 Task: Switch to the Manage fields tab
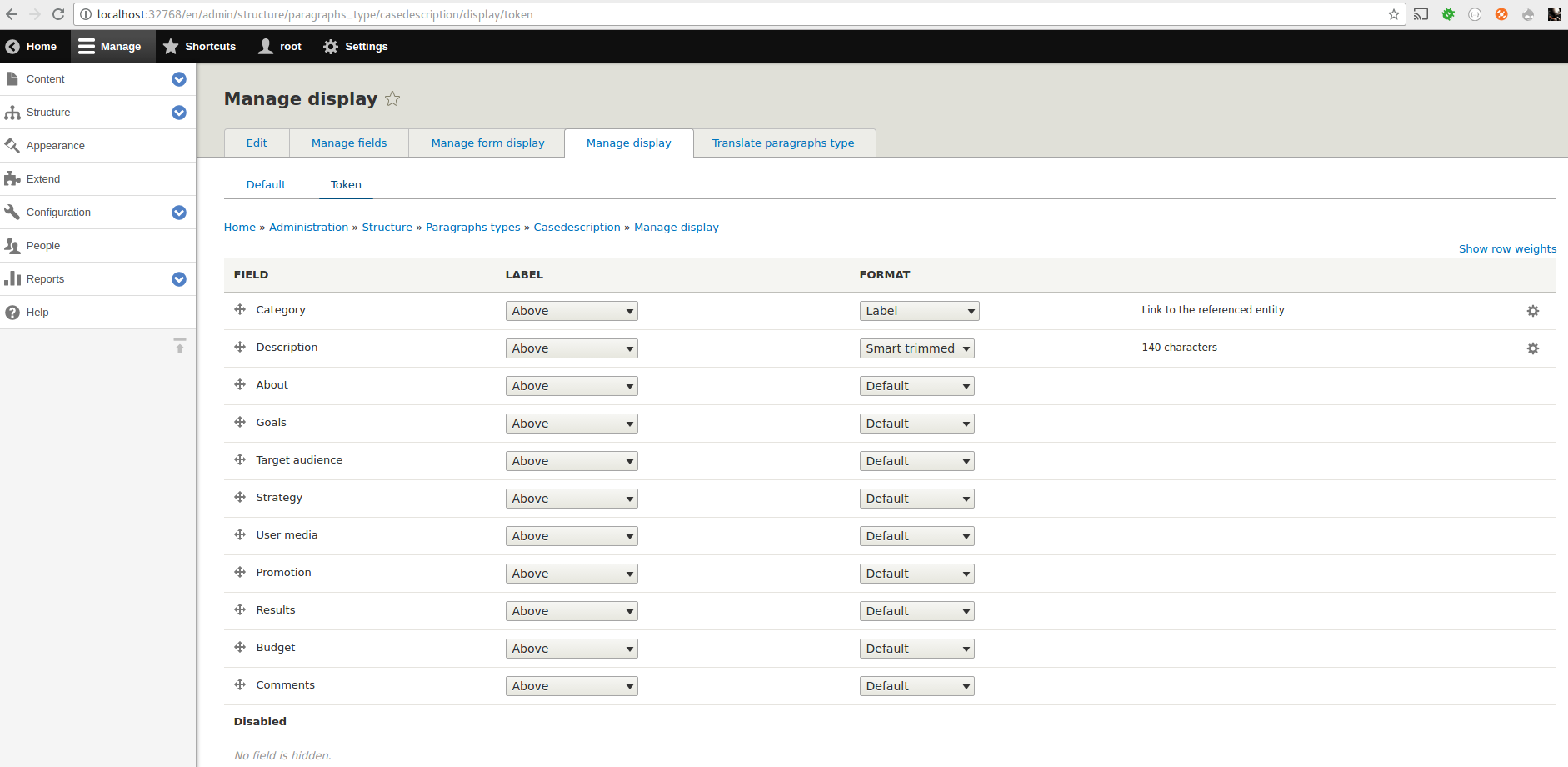click(x=348, y=143)
